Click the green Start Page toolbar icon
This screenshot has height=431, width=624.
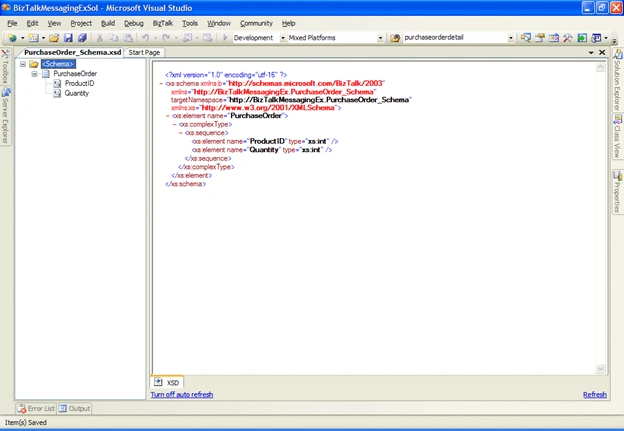[x=582, y=38]
